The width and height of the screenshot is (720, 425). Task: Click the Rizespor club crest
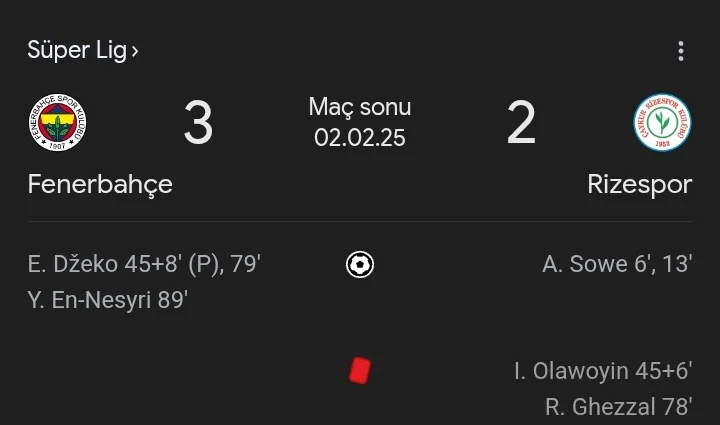pyautogui.click(x=661, y=124)
